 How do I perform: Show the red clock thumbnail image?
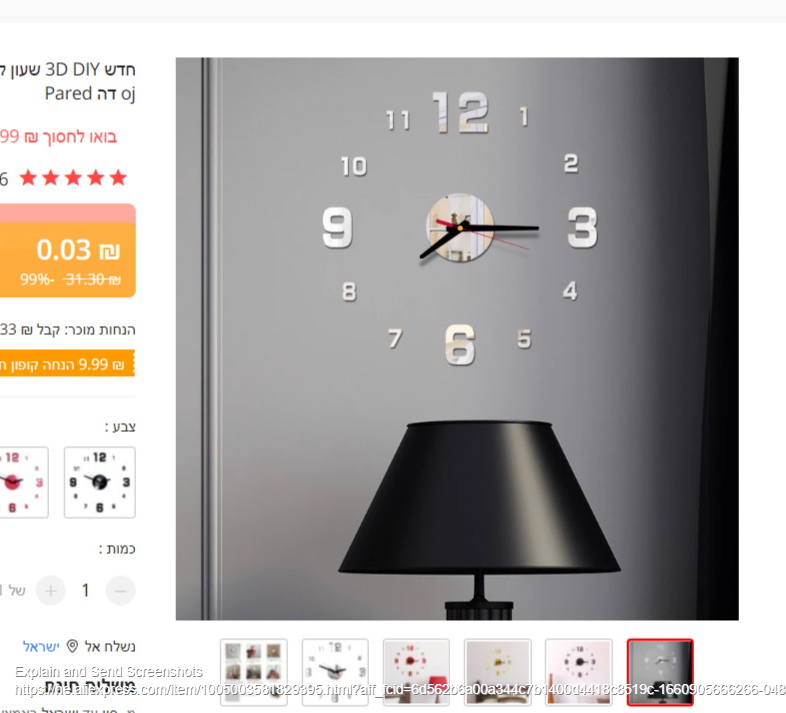416,672
